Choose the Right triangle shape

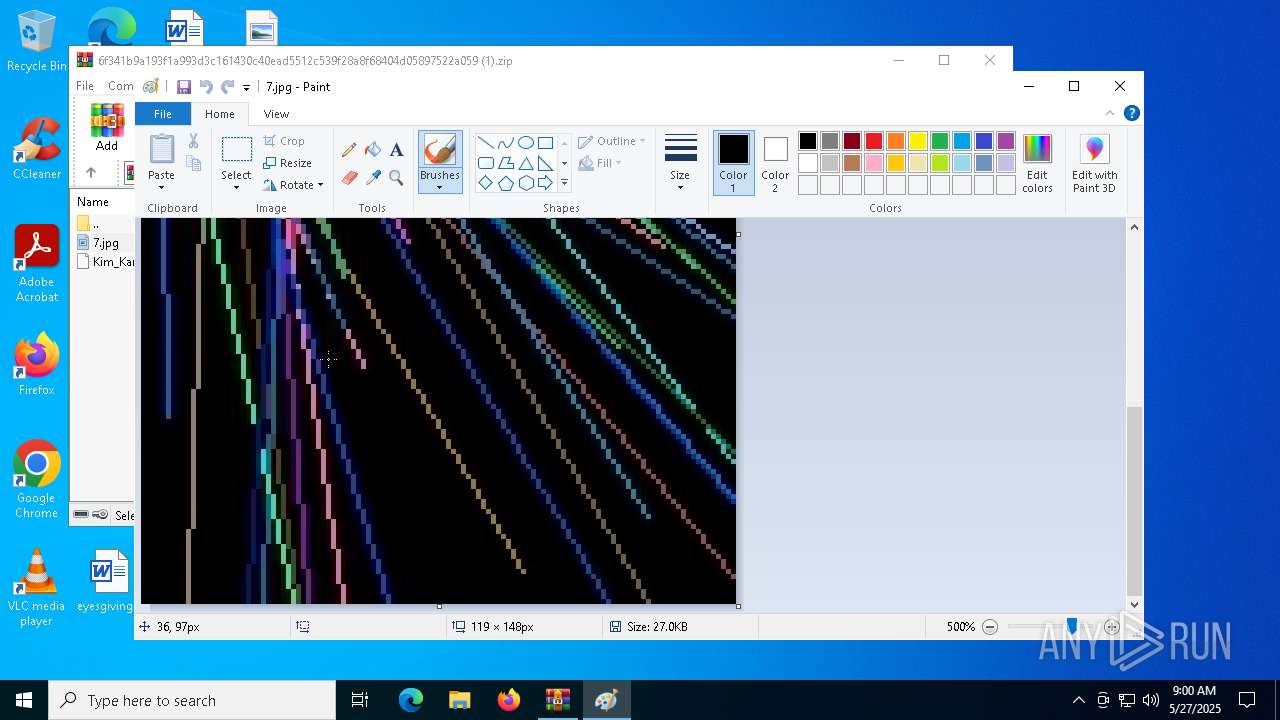point(545,163)
